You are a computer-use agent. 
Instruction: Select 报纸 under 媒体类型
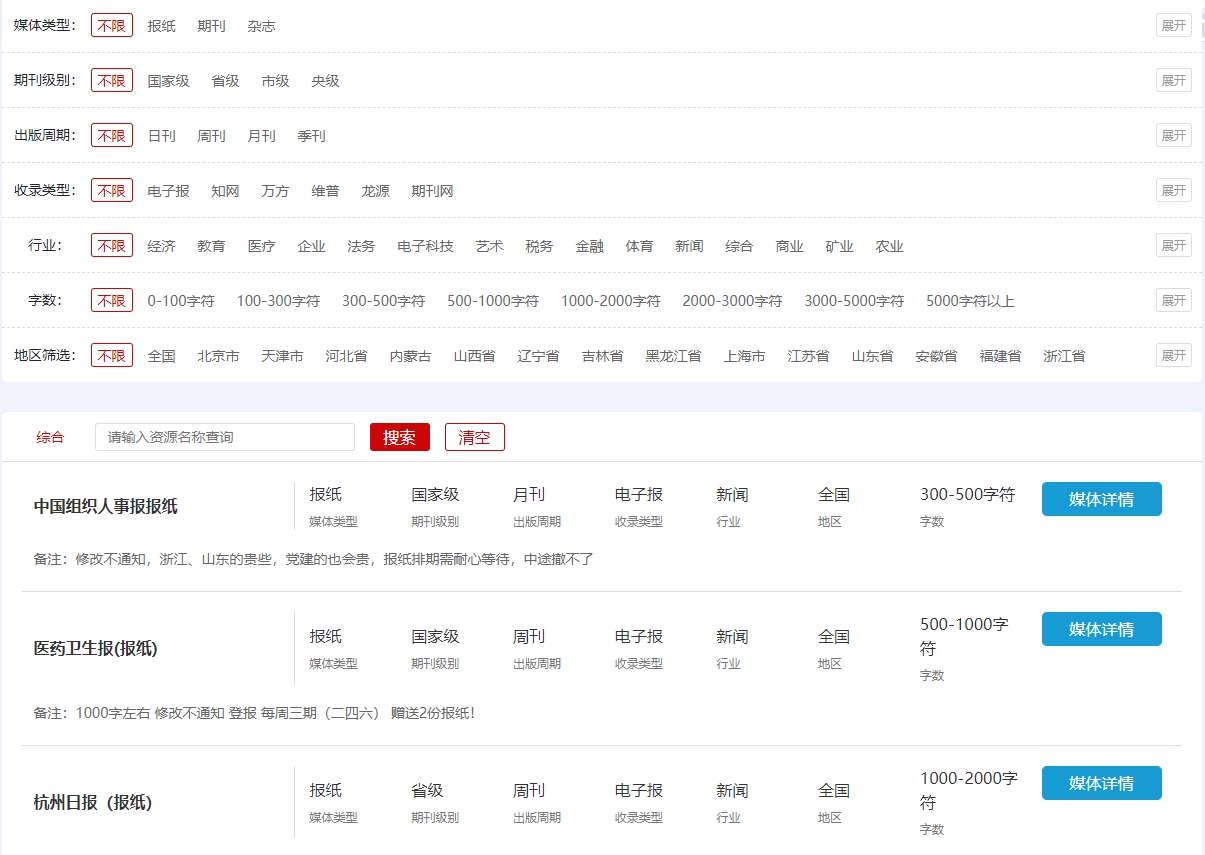[161, 26]
